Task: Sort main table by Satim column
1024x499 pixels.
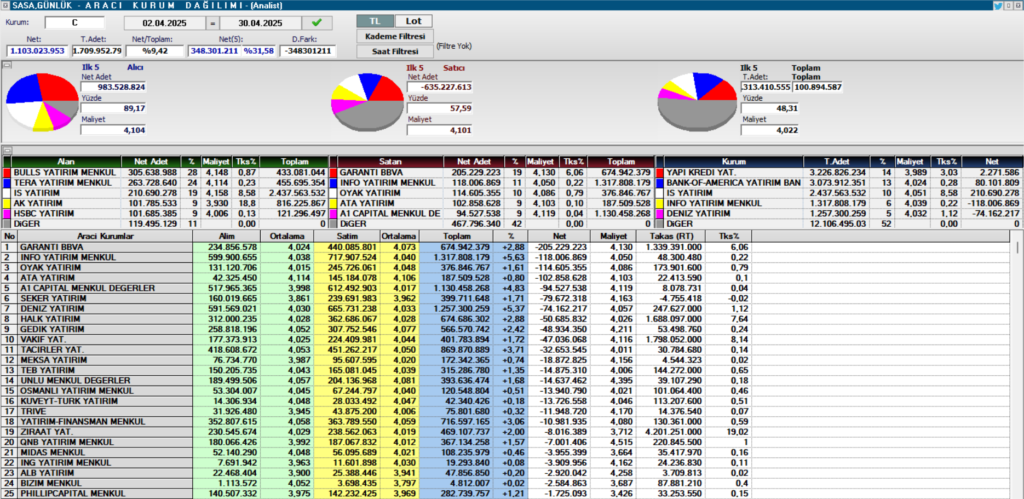Action: click(347, 236)
